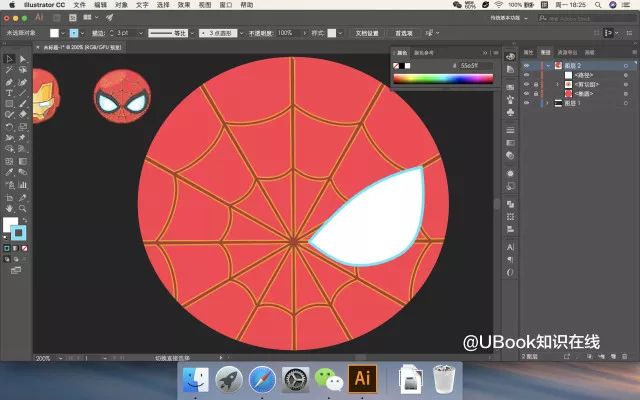Click the black swatch in Color panel

click(402, 66)
